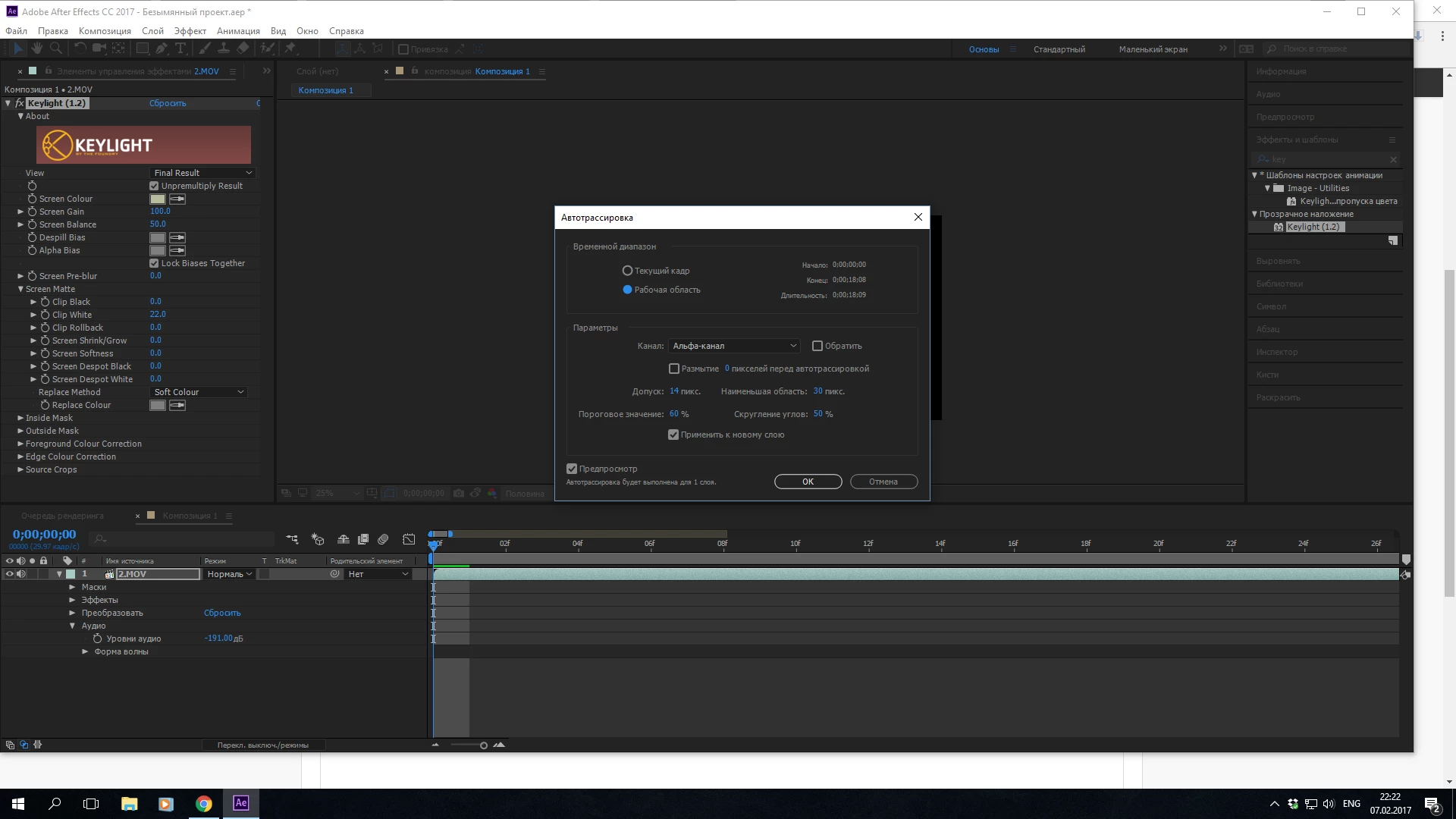Image resolution: width=1456 pixels, height=819 pixels.
Task: Open the Replace Method Soft Colour dropdown
Action: [x=199, y=392]
